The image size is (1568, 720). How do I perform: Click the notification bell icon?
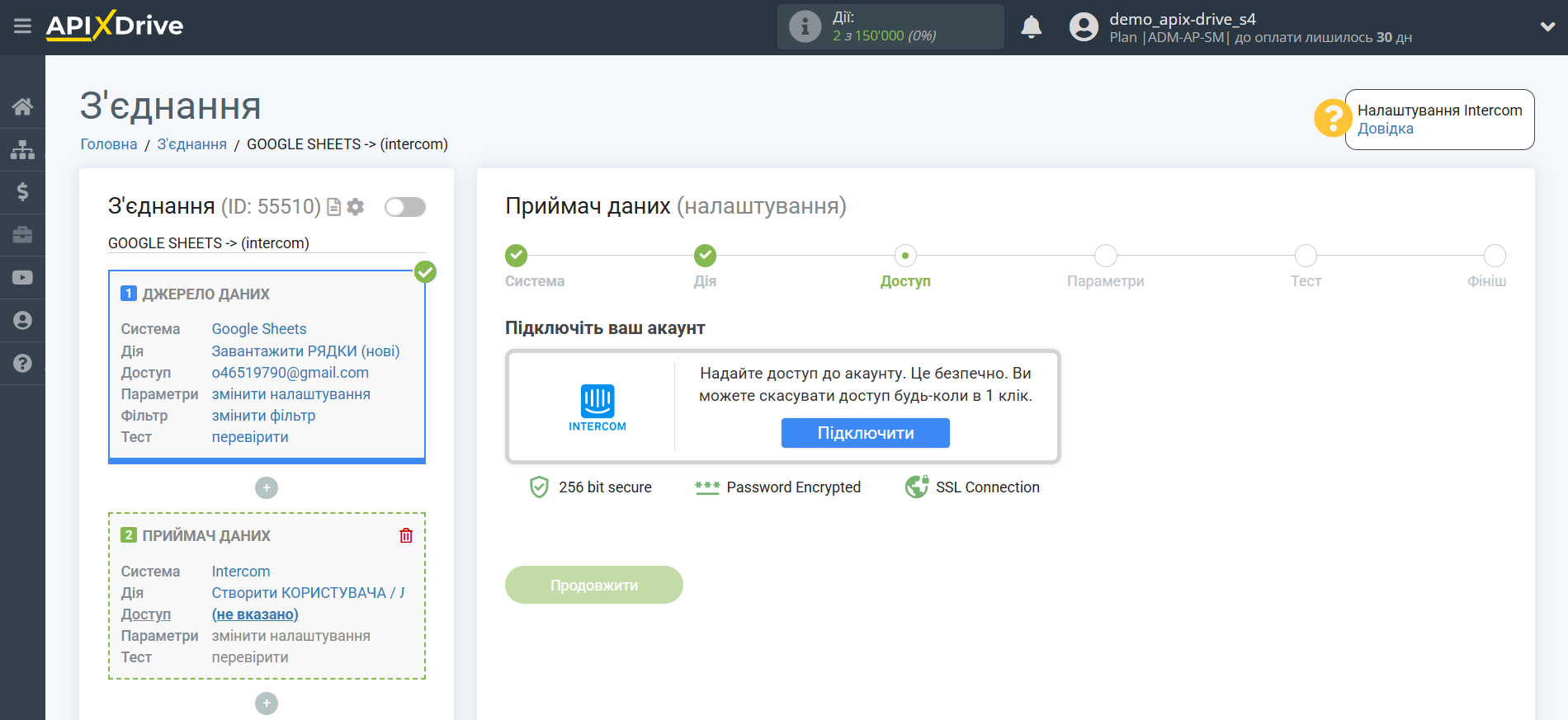[1031, 27]
